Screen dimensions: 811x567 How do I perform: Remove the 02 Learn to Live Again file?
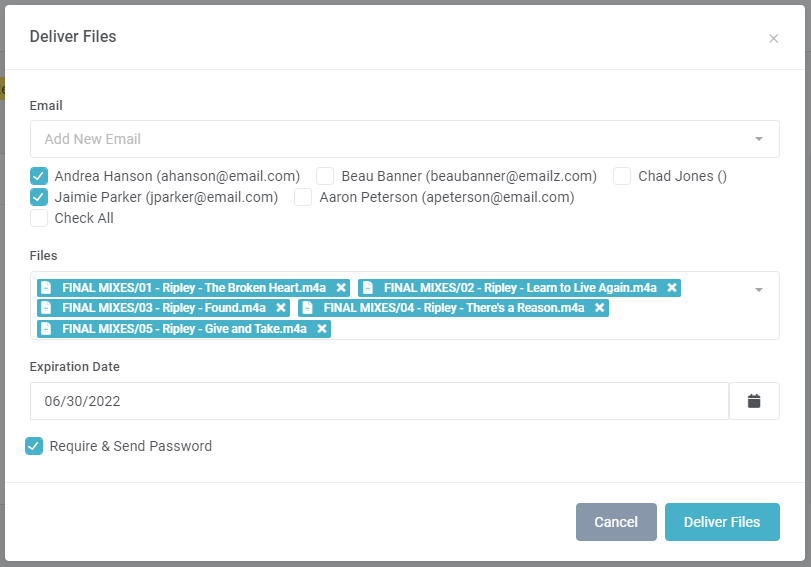point(672,288)
